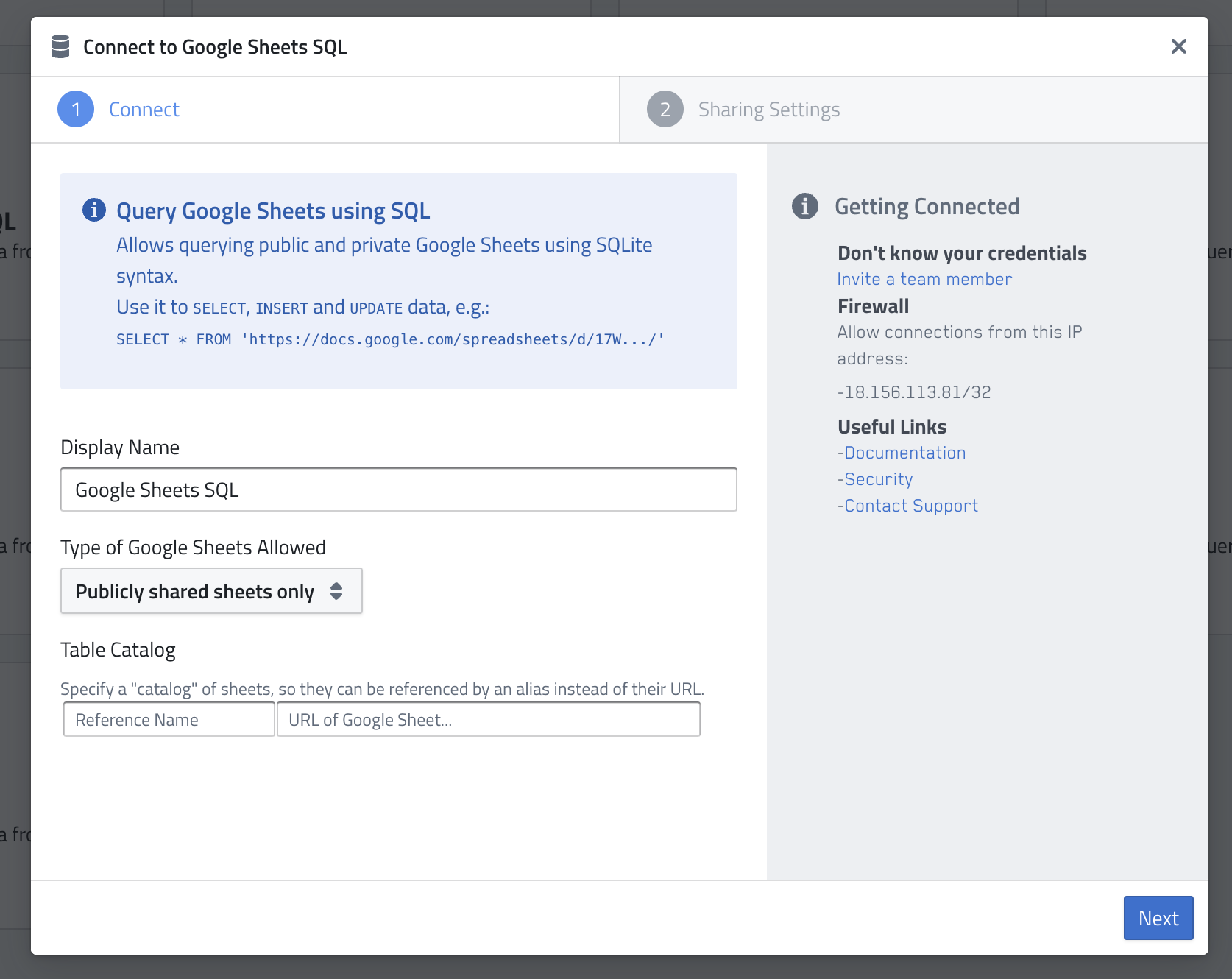Click the up-down arrows on the sheets type selector

pyautogui.click(x=336, y=591)
